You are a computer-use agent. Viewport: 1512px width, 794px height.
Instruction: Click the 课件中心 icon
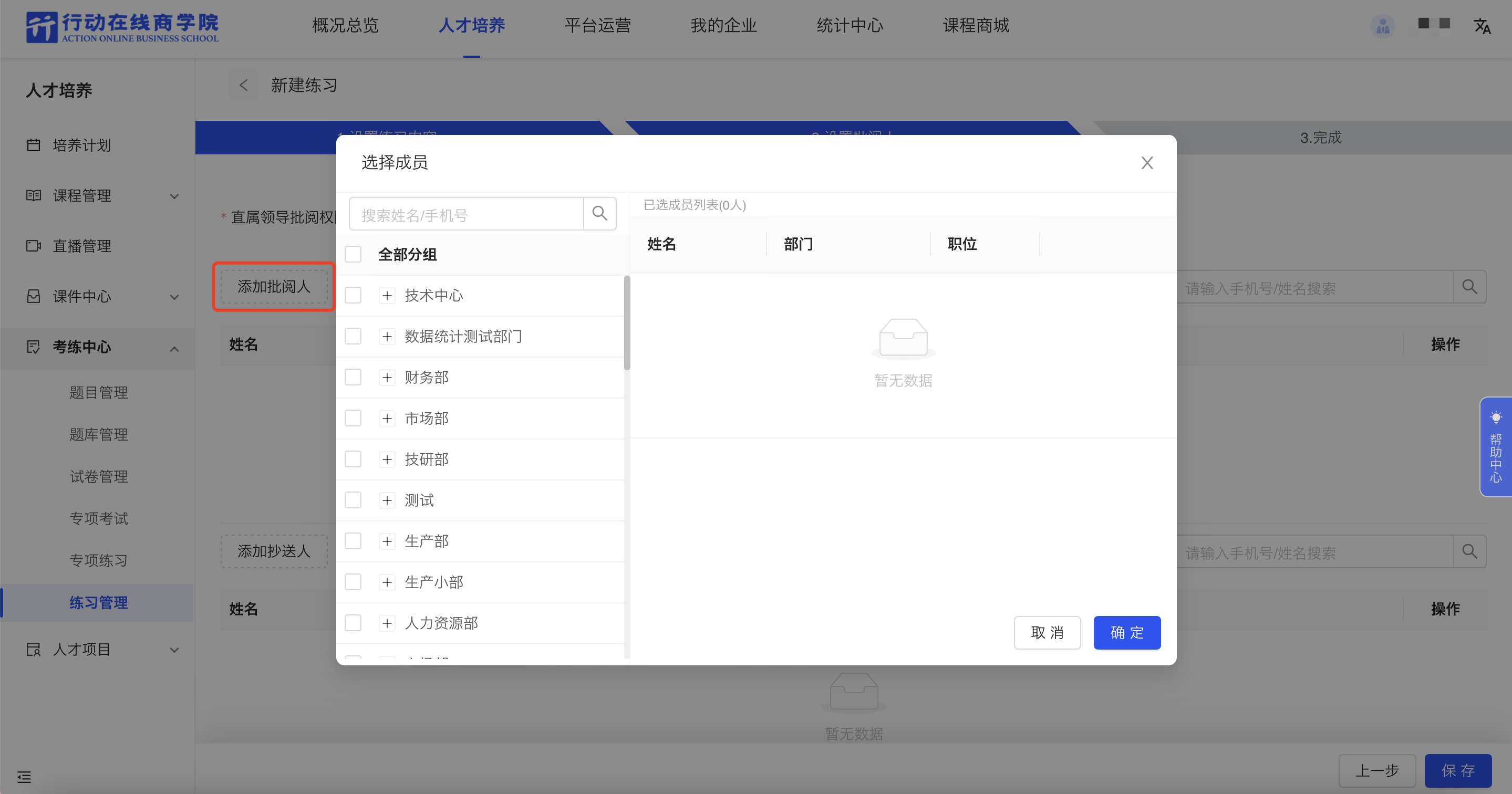(34, 296)
